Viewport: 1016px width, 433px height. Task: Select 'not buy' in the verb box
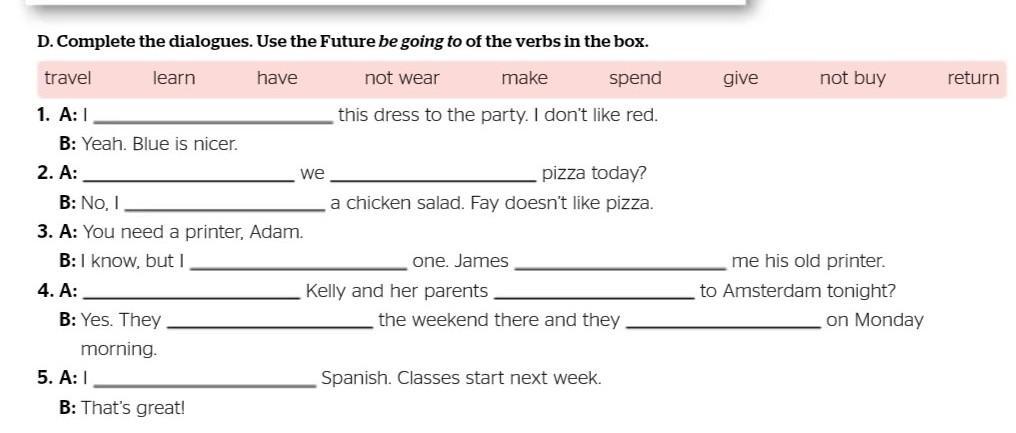852,79
